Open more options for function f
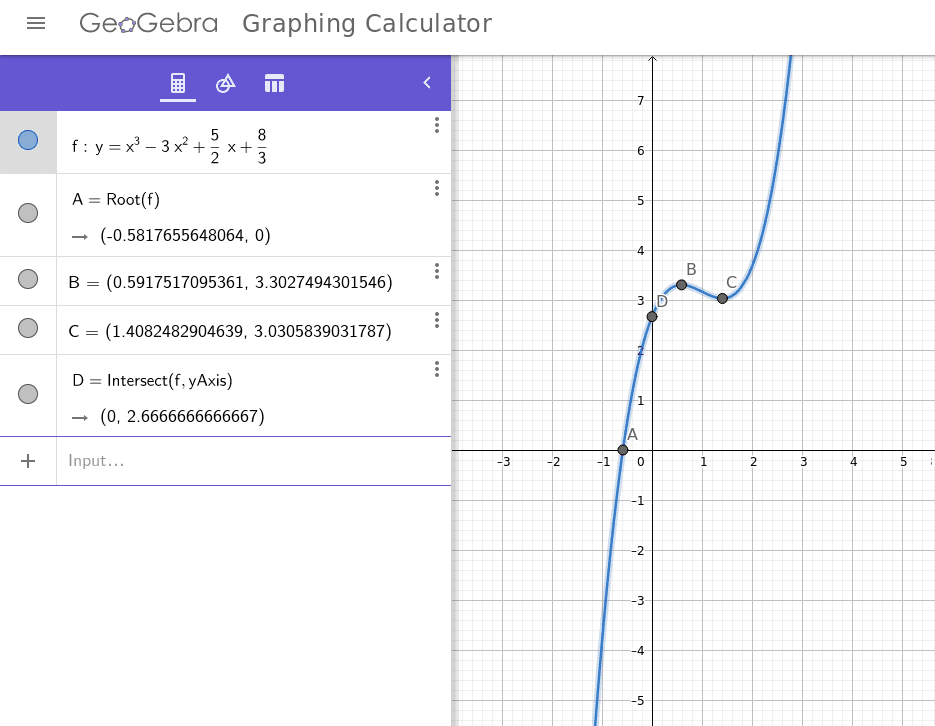 (x=436, y=125)
